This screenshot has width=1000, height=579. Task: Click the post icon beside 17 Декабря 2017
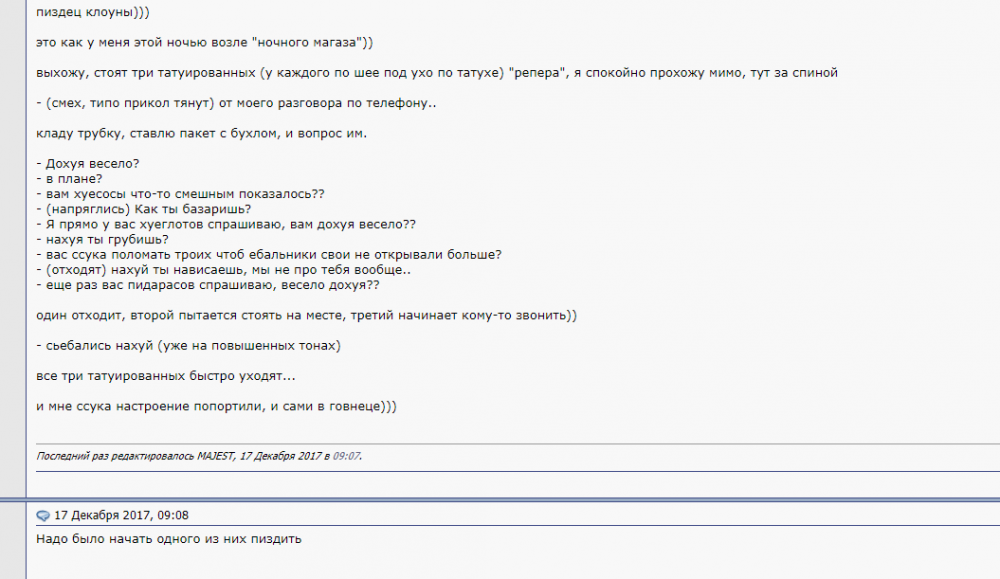(43, 515)
